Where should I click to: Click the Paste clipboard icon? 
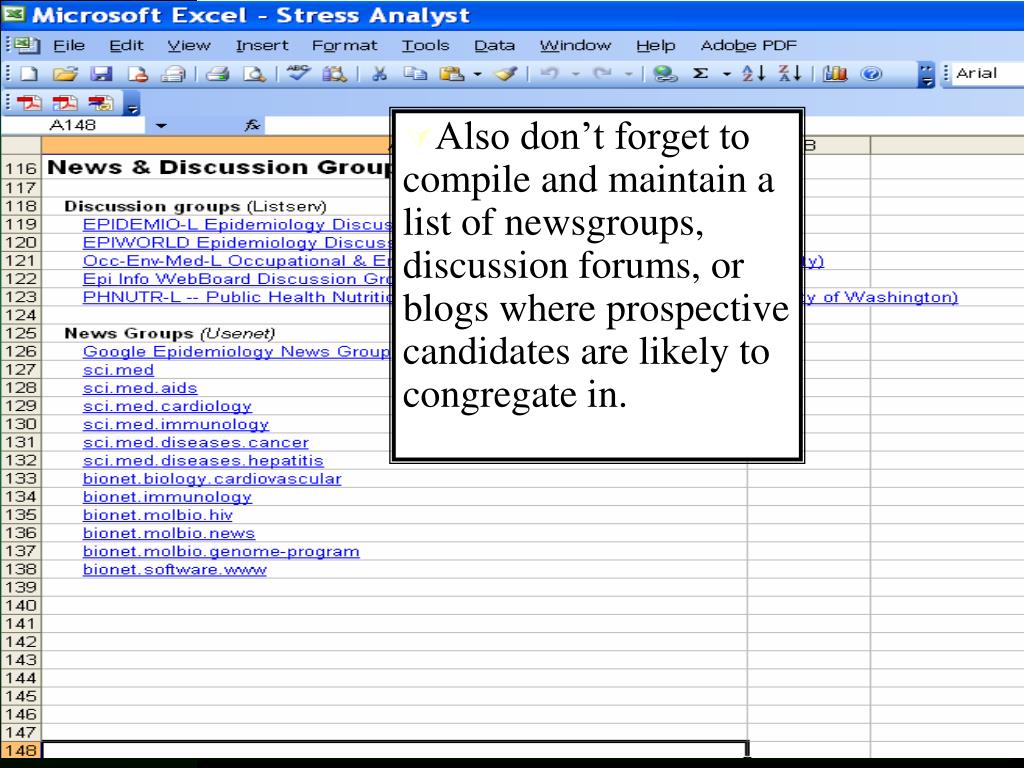point(452,74)
